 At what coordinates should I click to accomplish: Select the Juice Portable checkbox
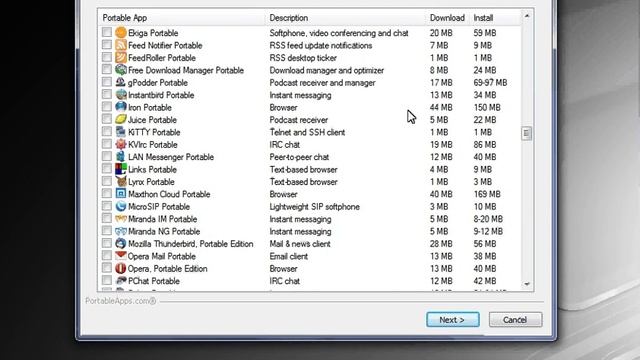tap(107, 119)
